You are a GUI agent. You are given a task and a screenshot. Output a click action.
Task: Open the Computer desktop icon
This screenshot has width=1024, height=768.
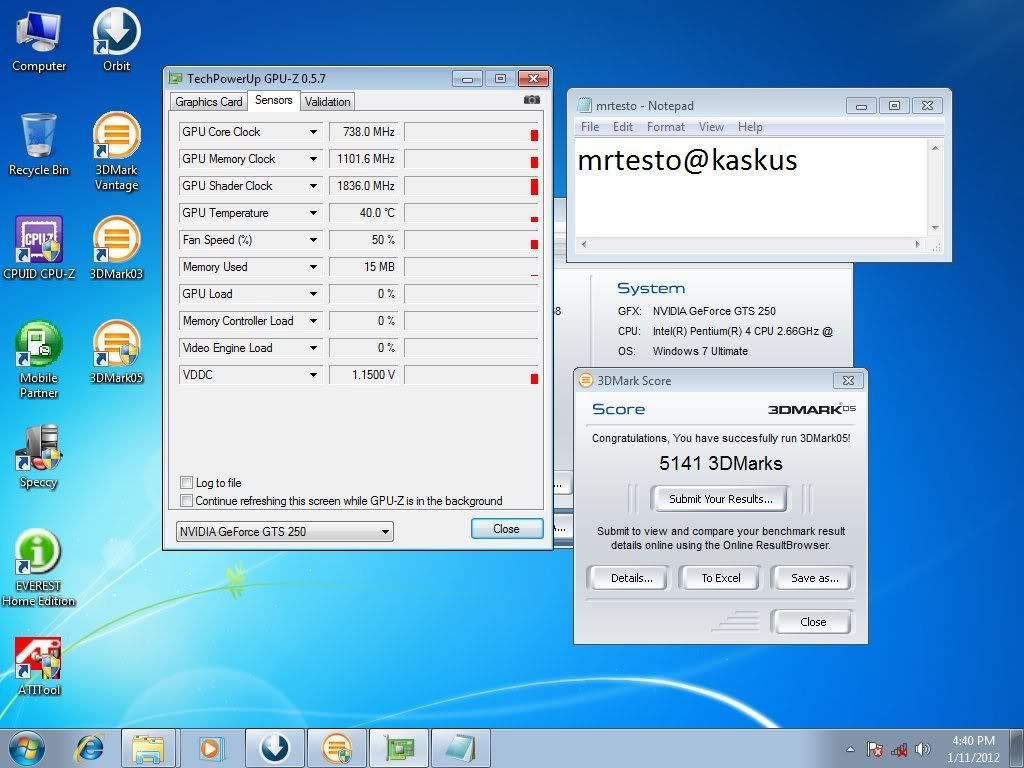coord(39,41)
